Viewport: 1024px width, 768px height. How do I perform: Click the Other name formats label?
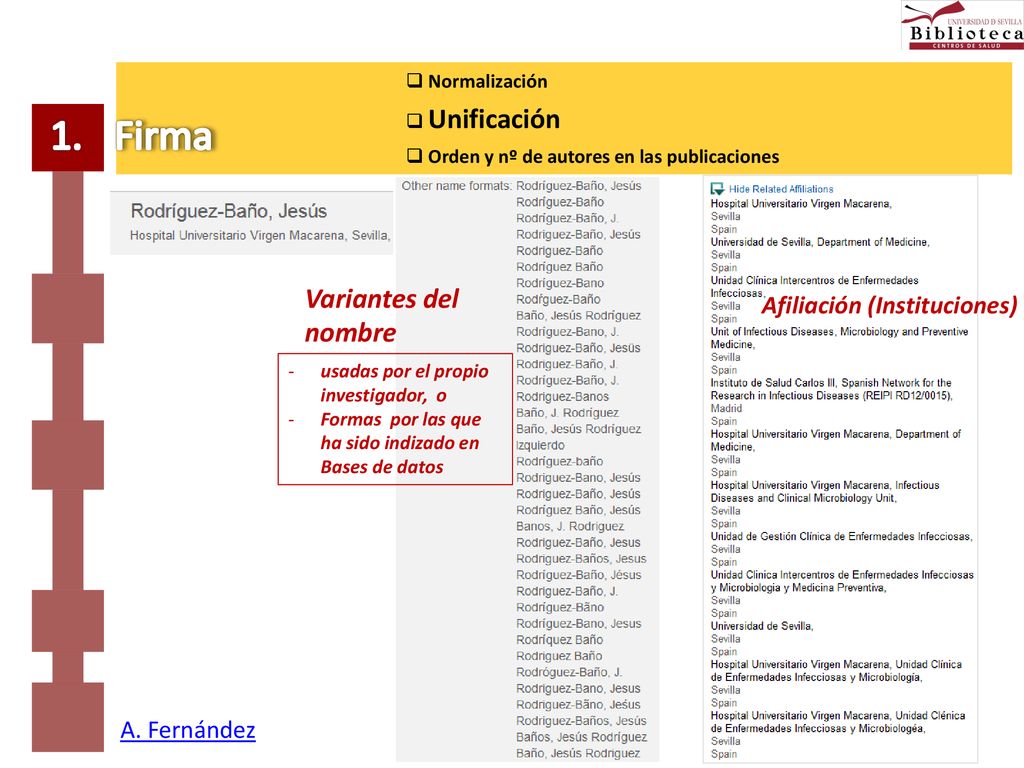coord(456,186)
